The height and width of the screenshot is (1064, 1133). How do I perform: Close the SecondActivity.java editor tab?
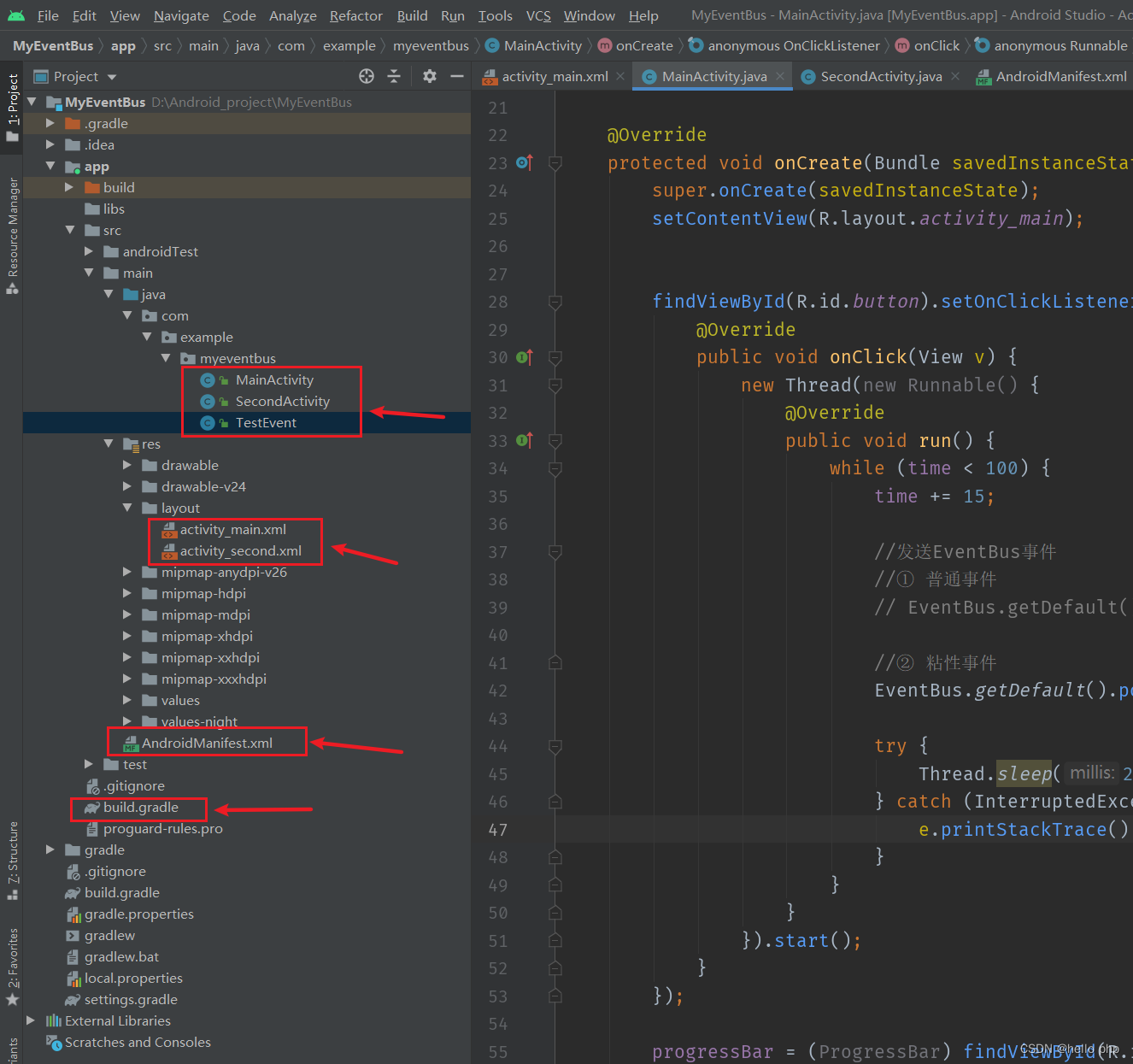[x=954, y=76]
